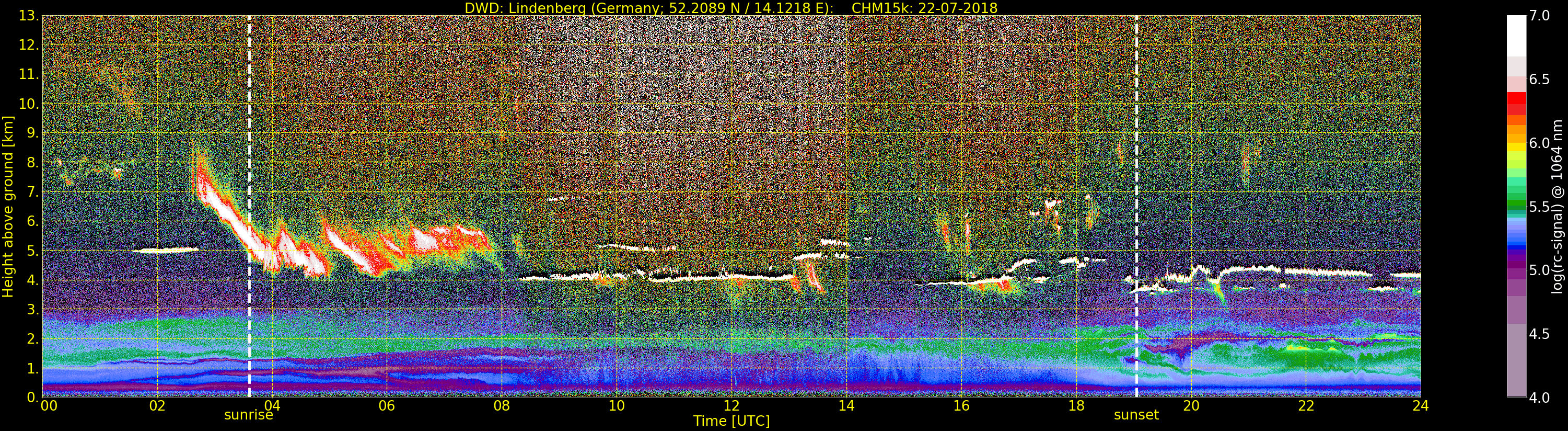Image resolution: width=1568 pixels, height=431 pixels.
Task: Click the "7.0" colorbar tick value
Action: 1539,16
